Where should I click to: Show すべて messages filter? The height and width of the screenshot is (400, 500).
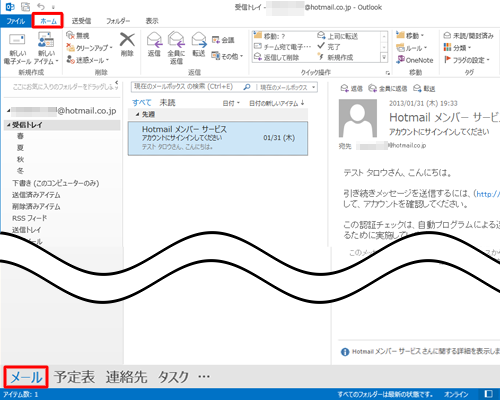(x=142, y=102)
